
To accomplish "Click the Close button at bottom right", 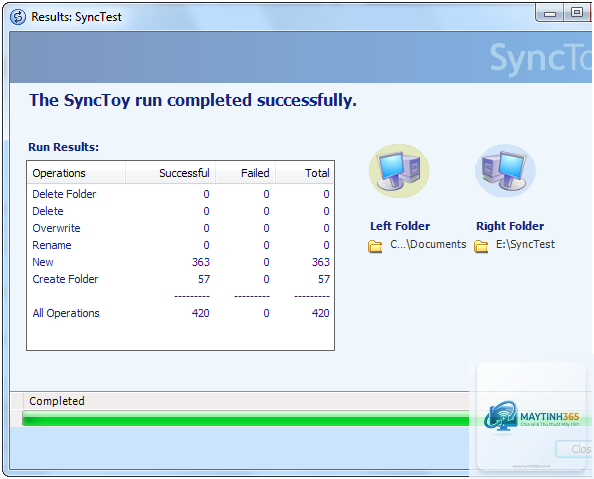I will 574,449.
